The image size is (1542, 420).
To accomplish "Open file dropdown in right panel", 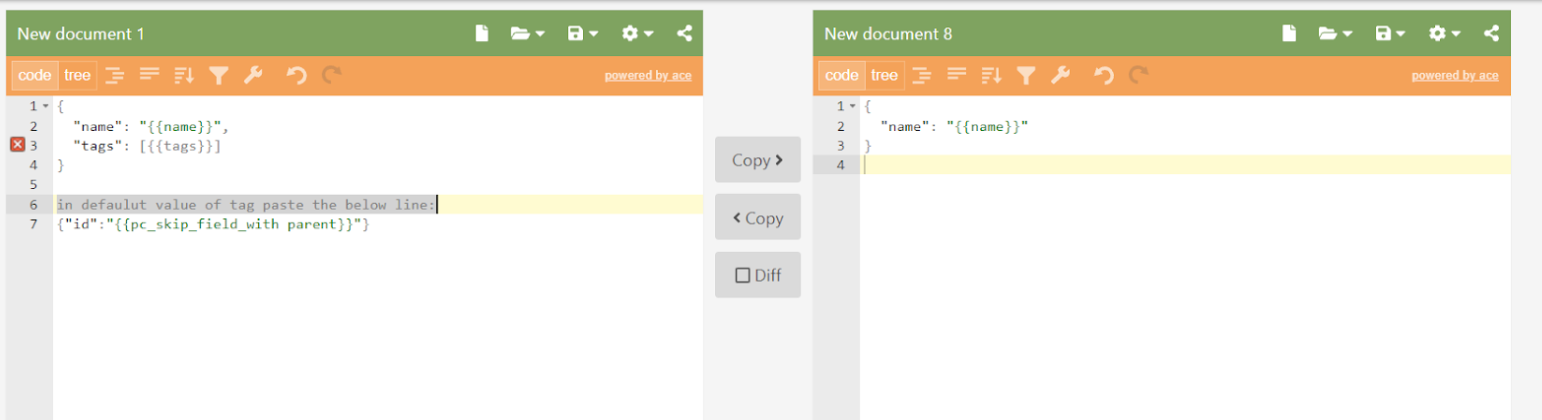I will 1334,34.
